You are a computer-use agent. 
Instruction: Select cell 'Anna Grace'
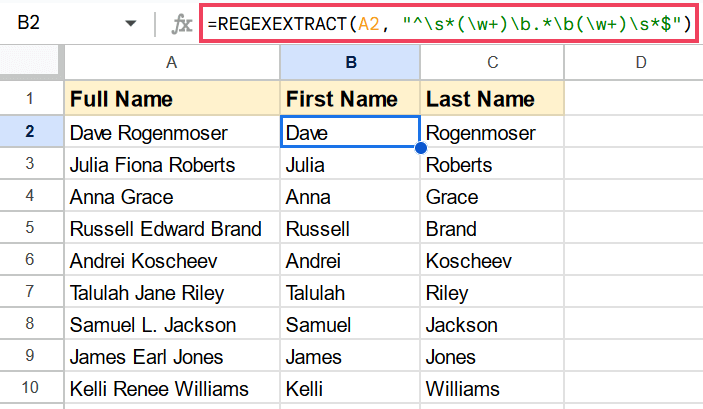click(x=172, y=196)
